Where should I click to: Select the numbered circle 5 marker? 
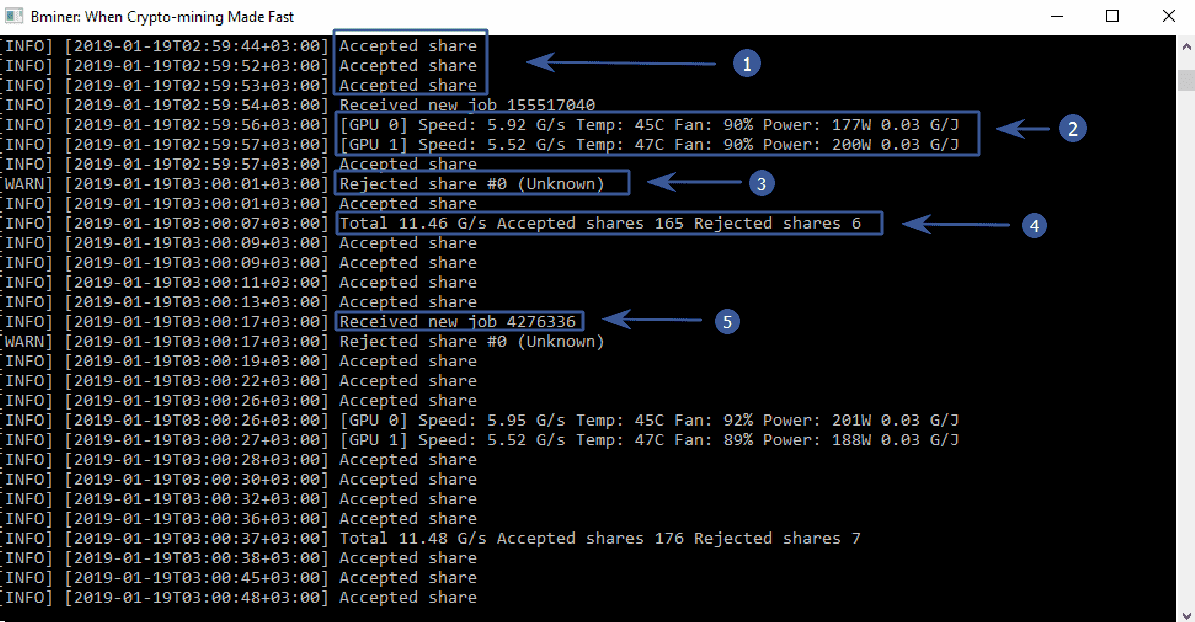pos(728,321)
